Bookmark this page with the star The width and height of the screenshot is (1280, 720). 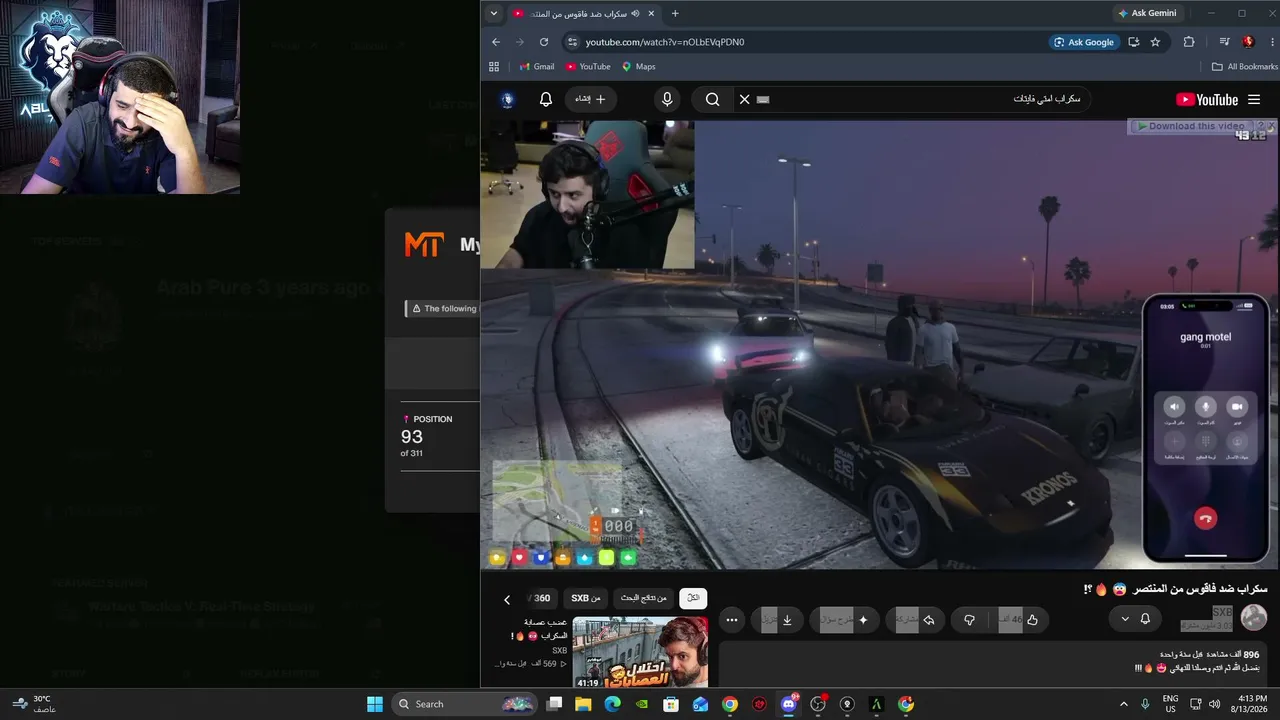[1155, 42]
